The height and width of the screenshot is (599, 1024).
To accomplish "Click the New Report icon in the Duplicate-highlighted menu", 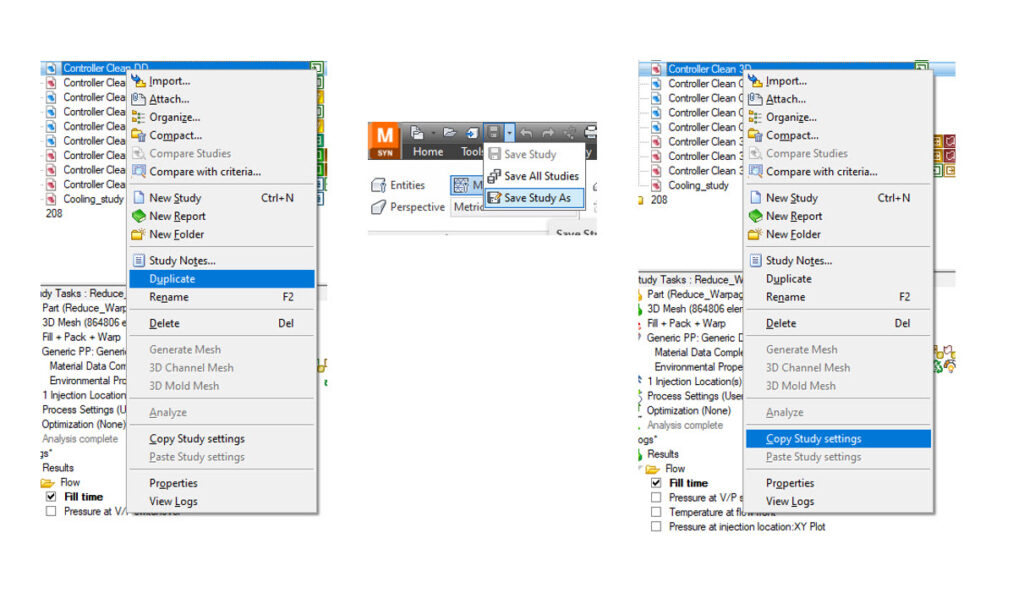I will (x=138, y=216).
